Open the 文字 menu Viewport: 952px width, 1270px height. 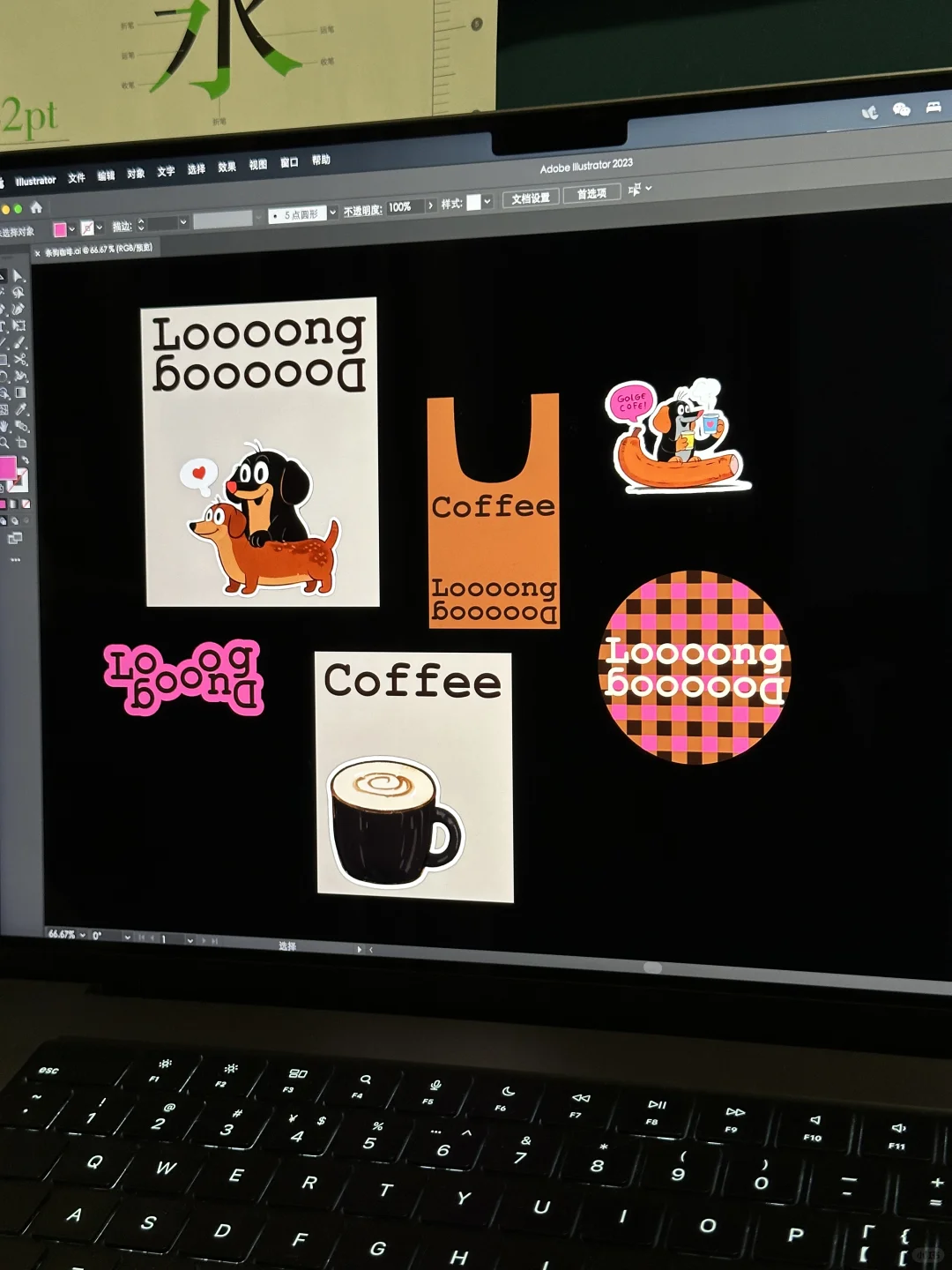click(166, 171)
